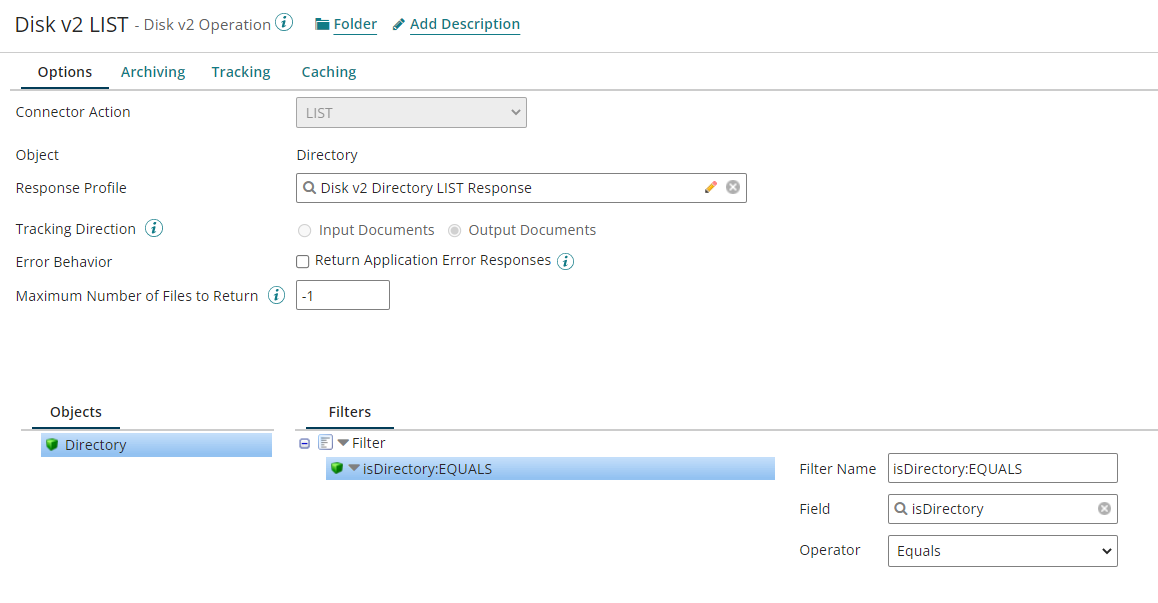Open the Operator dropdown showing Equals
This screenshot has height=603, width=1158.
(x=1002, y=550)
